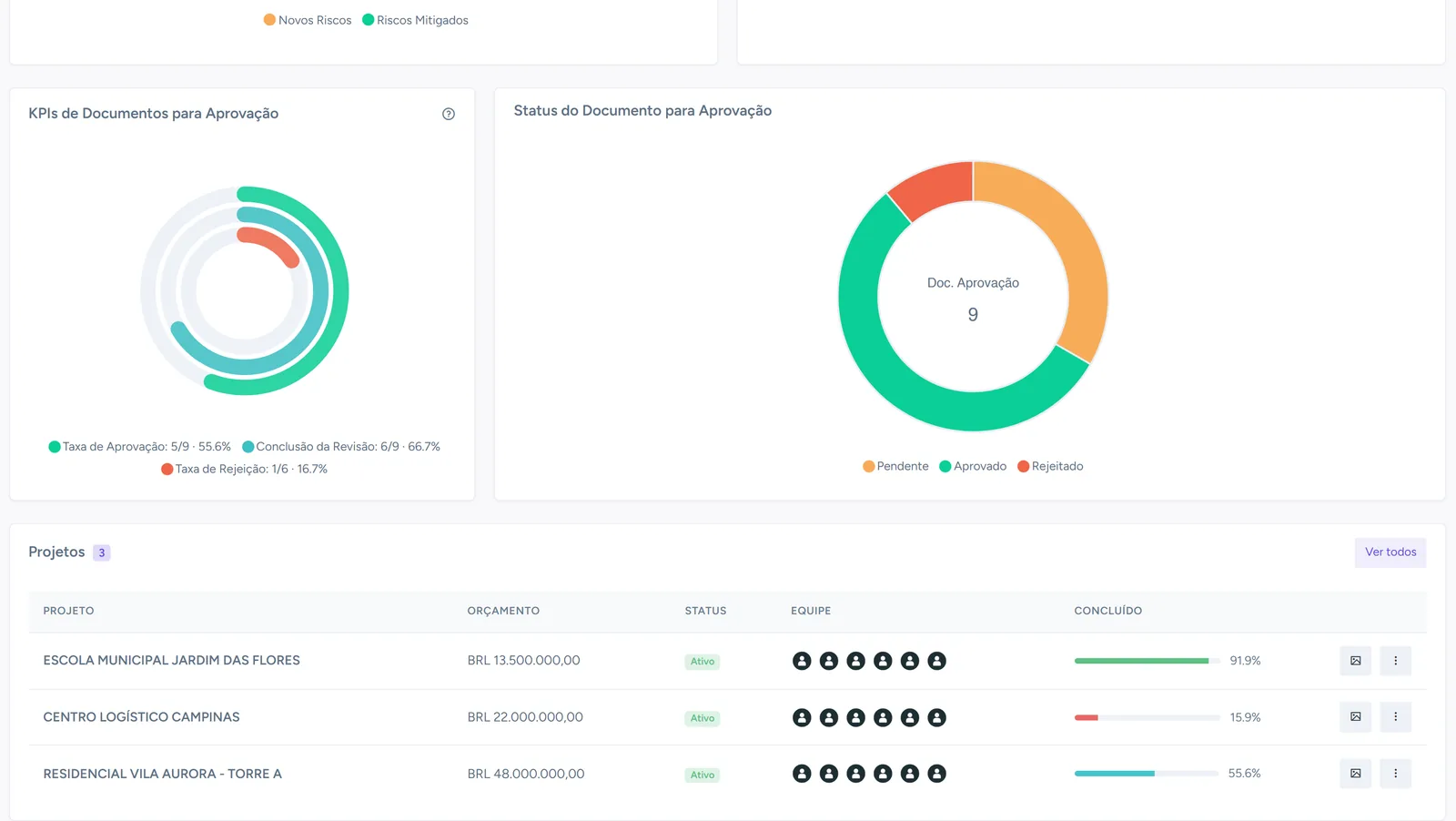Open ESCOLA MUNICIPAL JARDIM DAS FLORES project
This screenshot has height=821, width=1456.
tap(172, 661)
